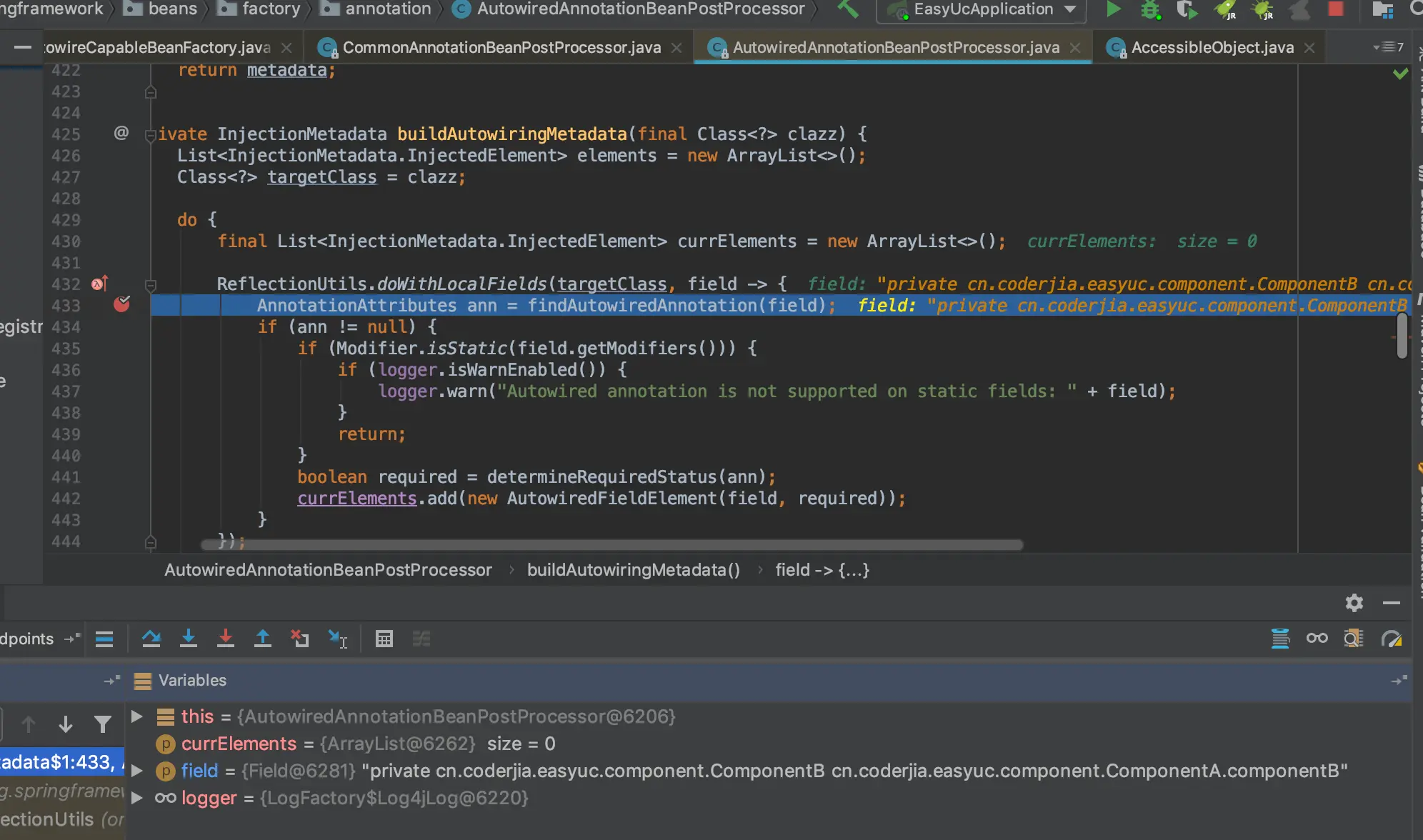Open the Evaluate Expression calculator
This screenshot has width=1423, height=840.
pos(384,638)
